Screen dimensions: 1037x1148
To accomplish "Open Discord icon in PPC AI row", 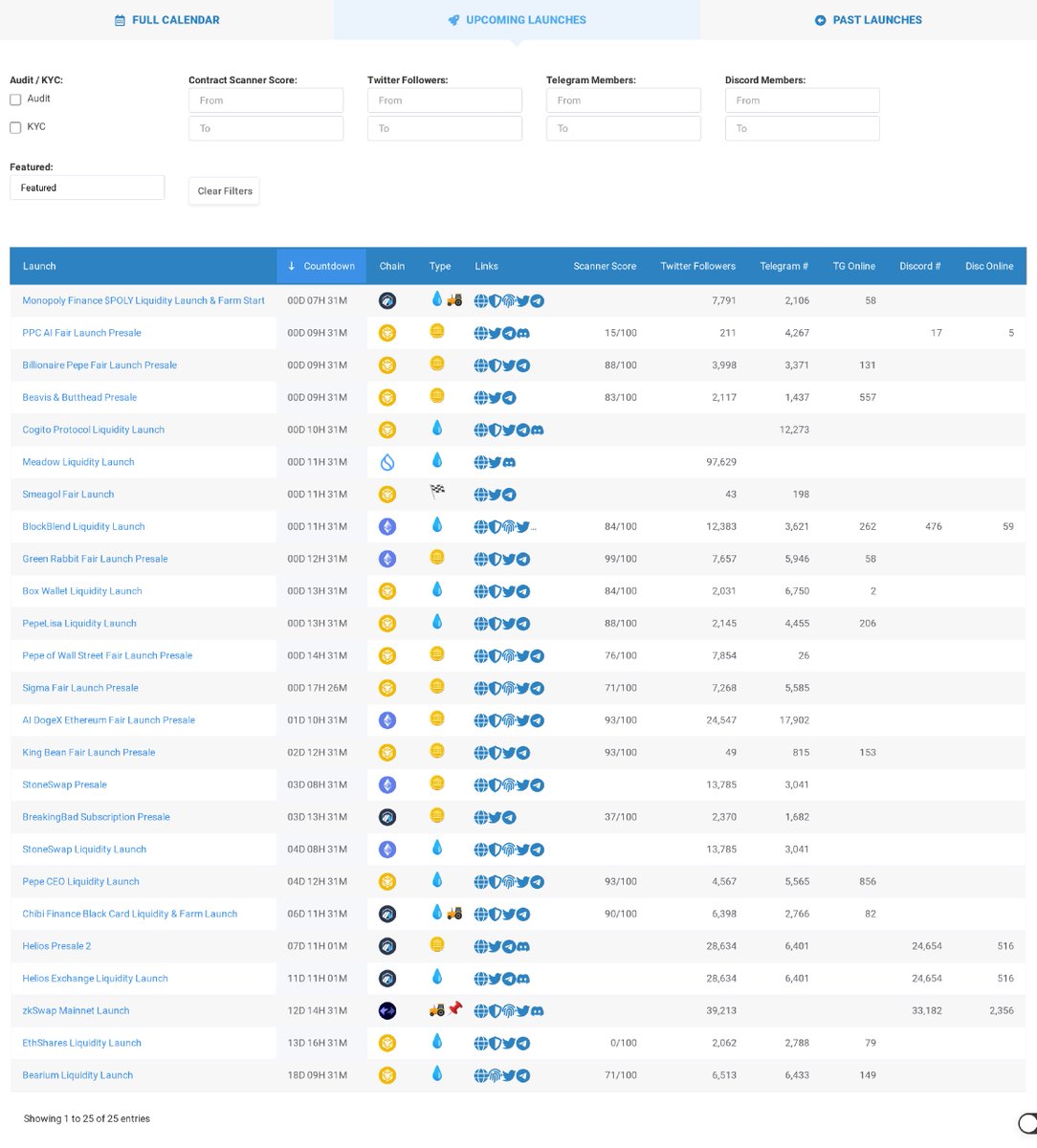I will 523,333.
